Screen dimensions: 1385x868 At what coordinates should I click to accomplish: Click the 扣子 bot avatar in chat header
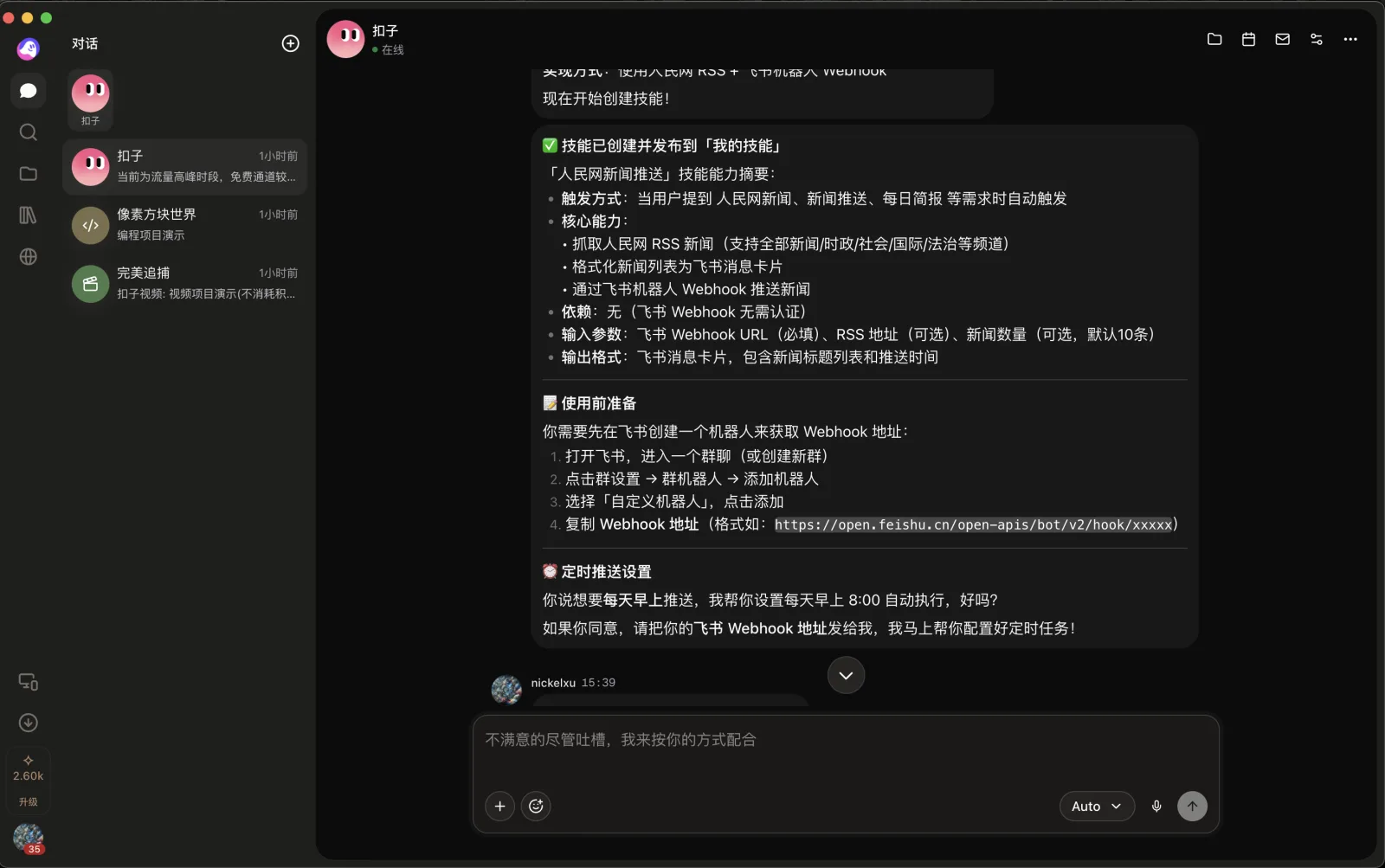click(x=345, y=39)
